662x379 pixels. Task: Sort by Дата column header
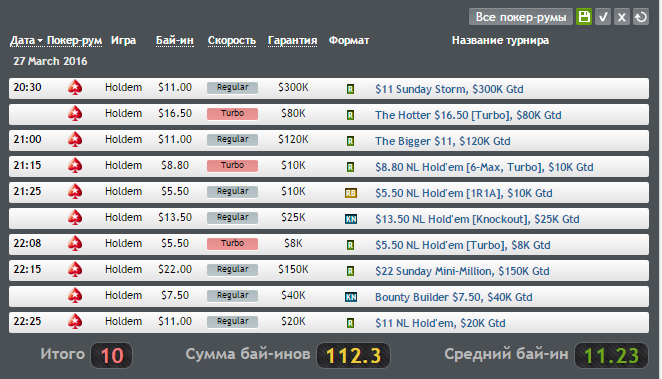[x=26, y=41]
